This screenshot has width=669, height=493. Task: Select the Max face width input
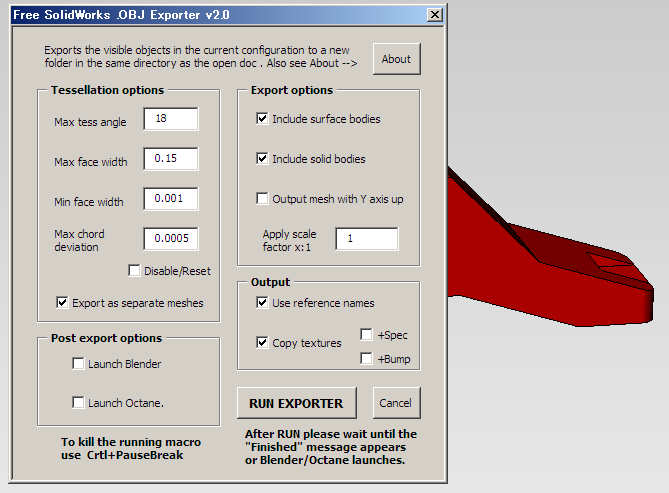pos(171,159)
